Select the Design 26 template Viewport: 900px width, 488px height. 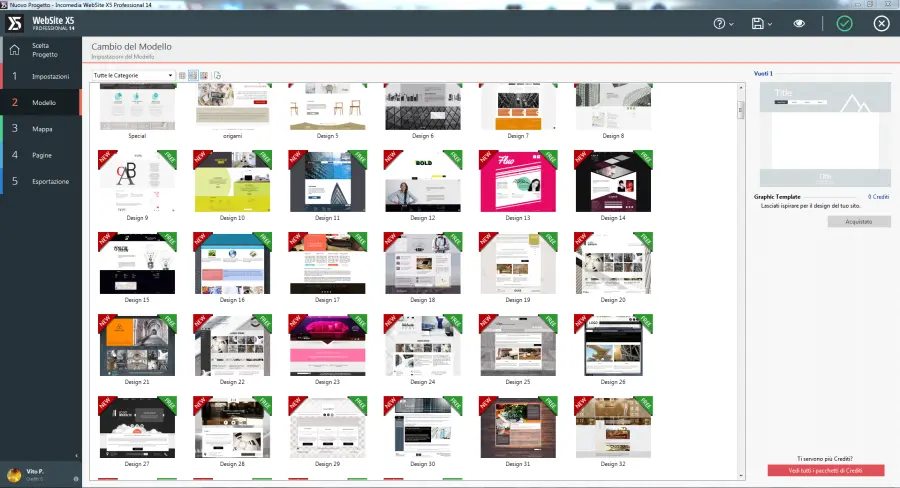[613, 346]
